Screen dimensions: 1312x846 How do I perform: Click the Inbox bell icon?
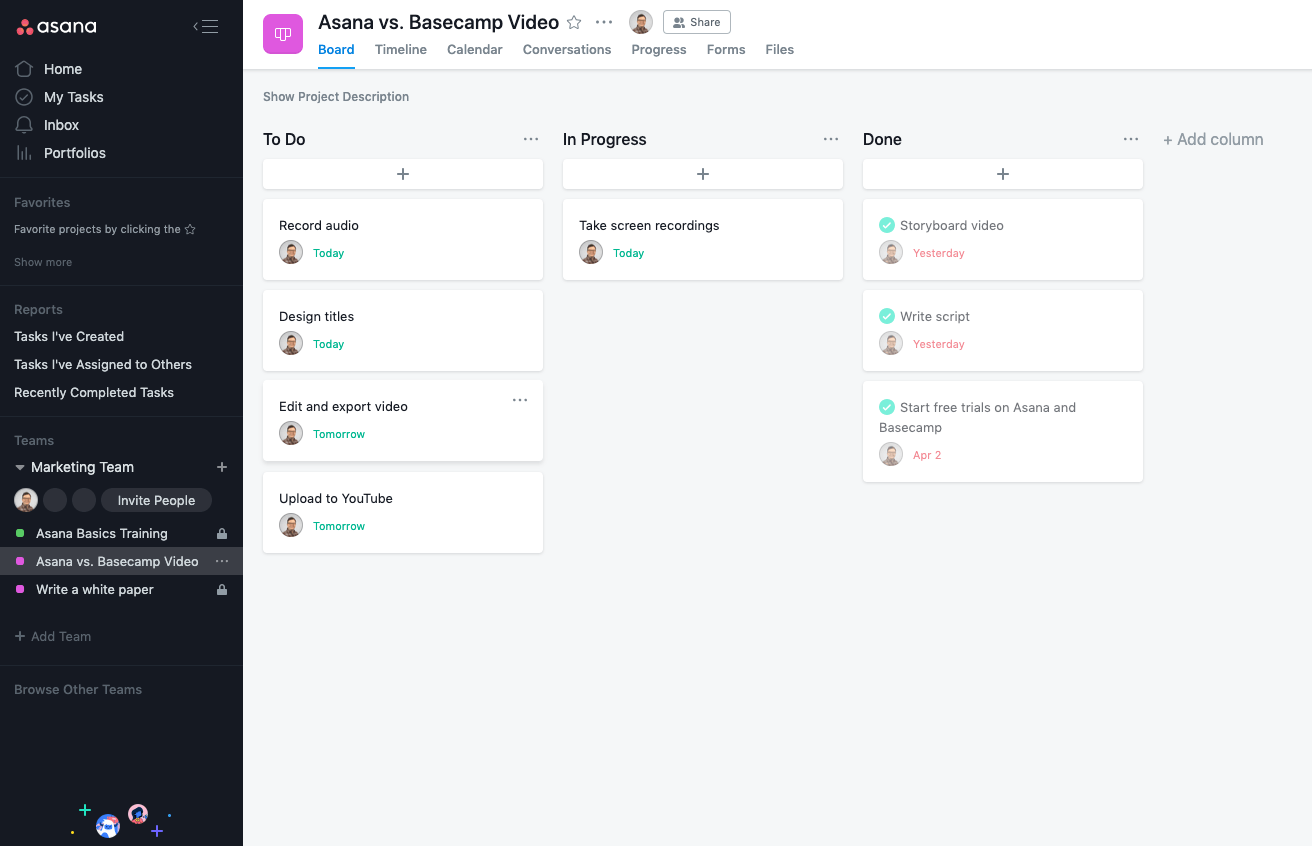point(24,125)
